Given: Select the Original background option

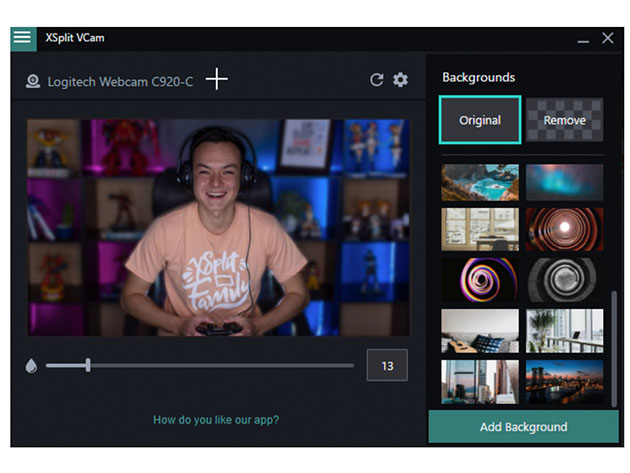Looking at the screenshot, I should [480, 120].
